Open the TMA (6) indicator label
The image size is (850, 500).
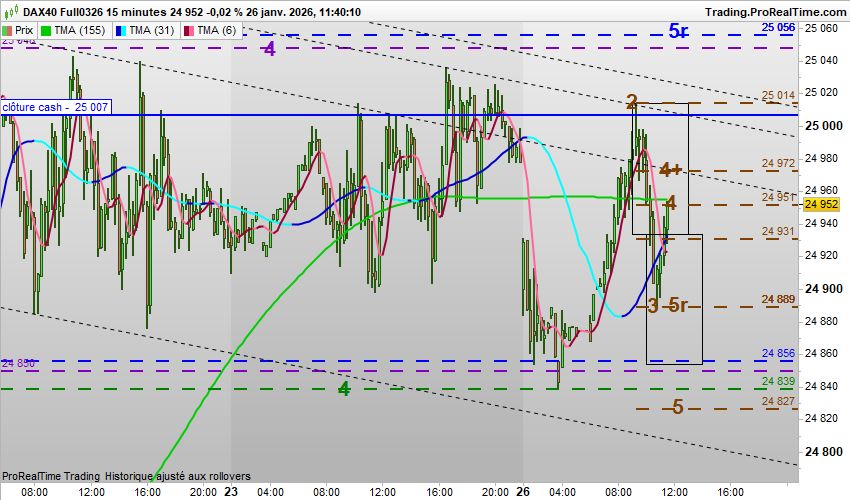coord(211,30)
